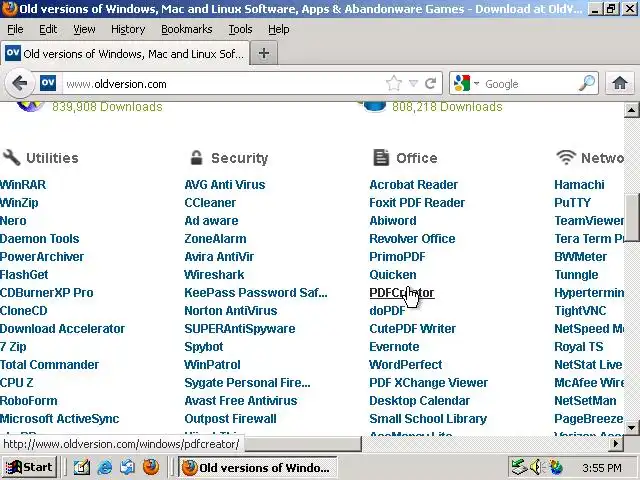Open the Small School Library link

[x=428, y=419]
